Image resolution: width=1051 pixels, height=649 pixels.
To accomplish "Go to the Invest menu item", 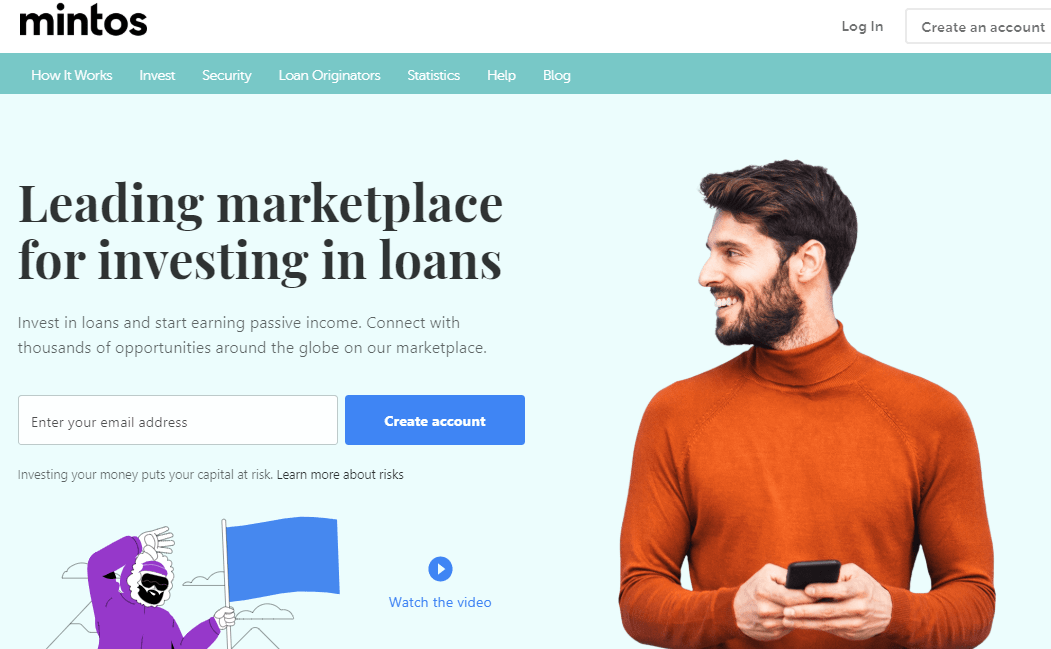I will (x=157, y=75).
